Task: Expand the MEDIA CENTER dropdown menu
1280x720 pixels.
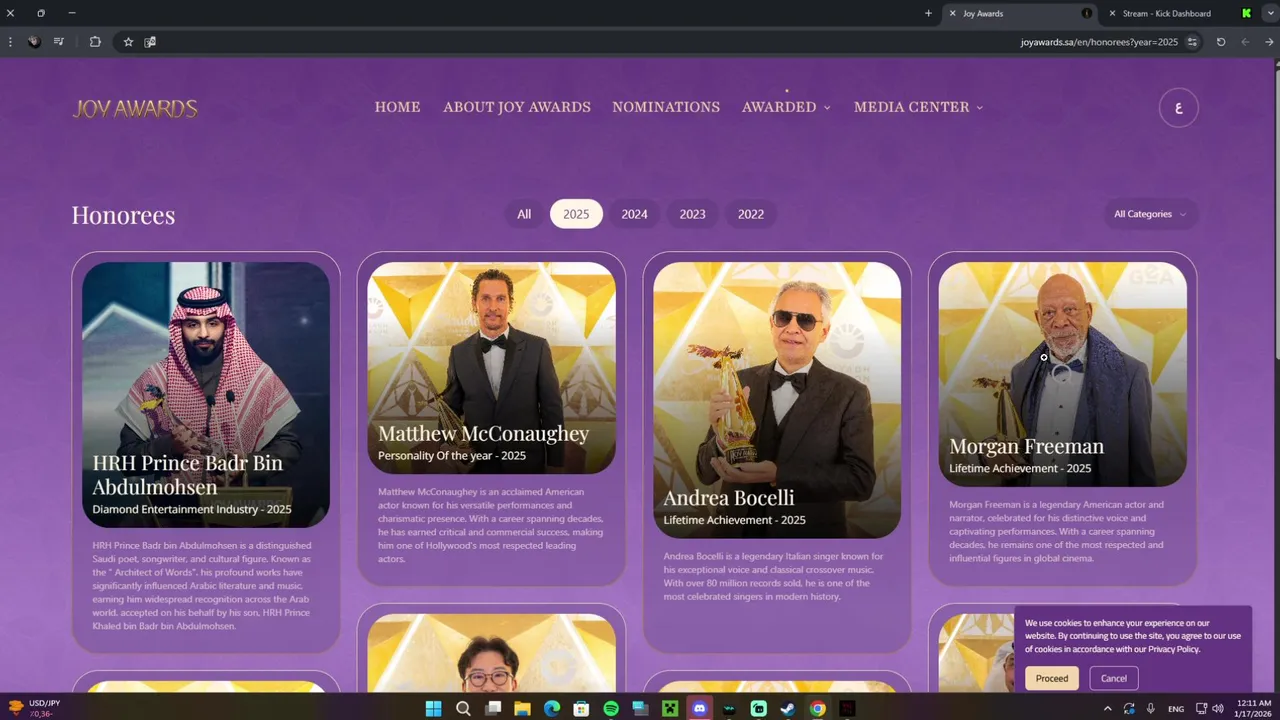Action: pos(918,107)
